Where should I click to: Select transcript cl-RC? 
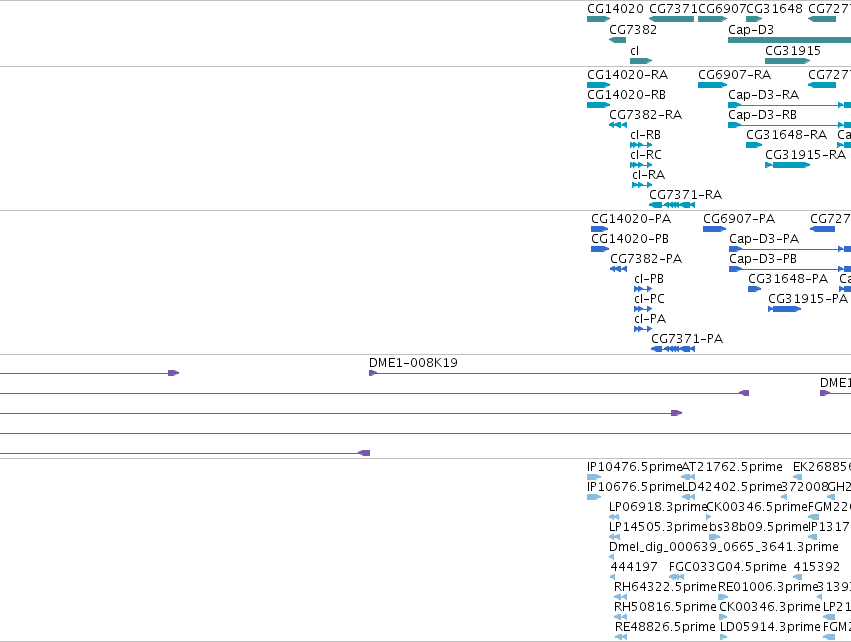641,165
